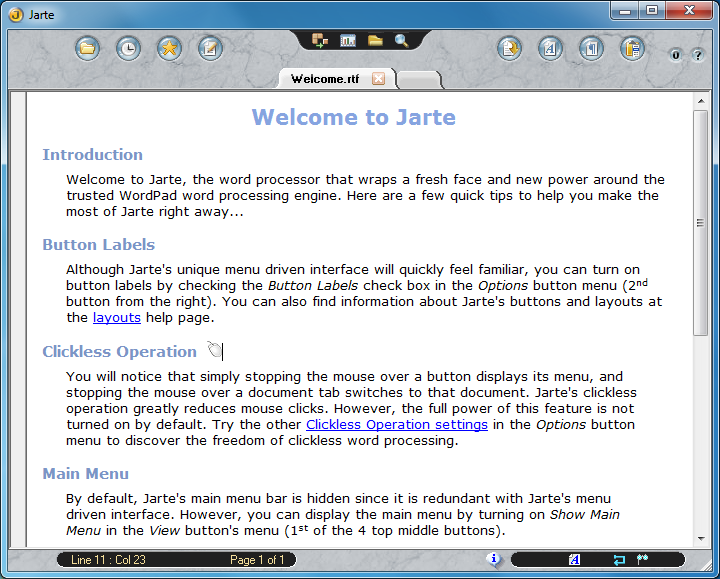This screenshot has width=720, height=579.
Task: Click the vertical scrollbar thumb
Action: (701, 223)
